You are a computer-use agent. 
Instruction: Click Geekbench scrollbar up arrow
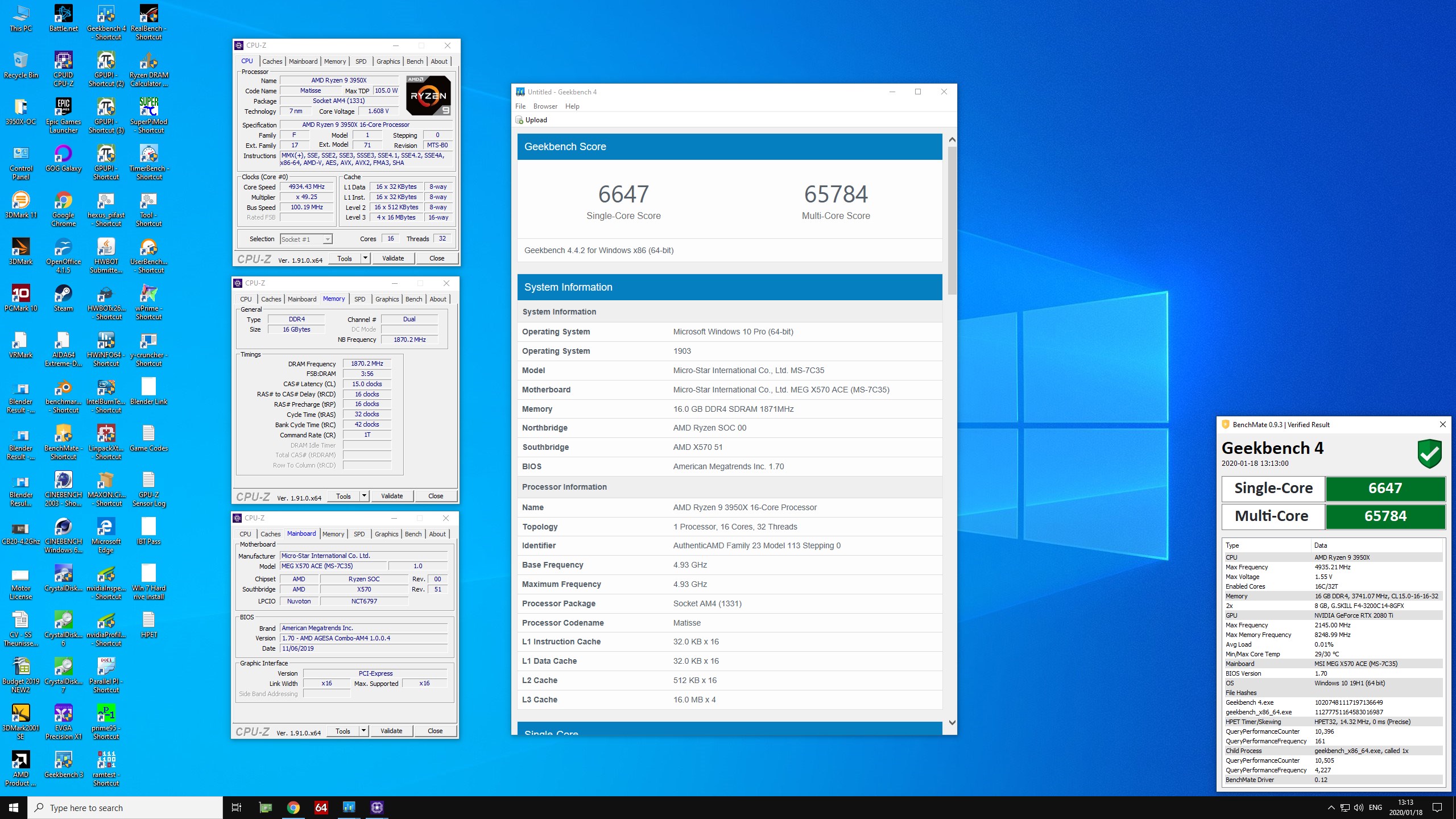[x=952, y=139]
